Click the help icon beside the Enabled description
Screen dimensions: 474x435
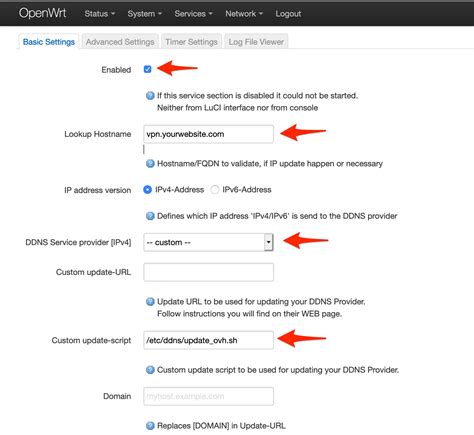coord(150,96)
